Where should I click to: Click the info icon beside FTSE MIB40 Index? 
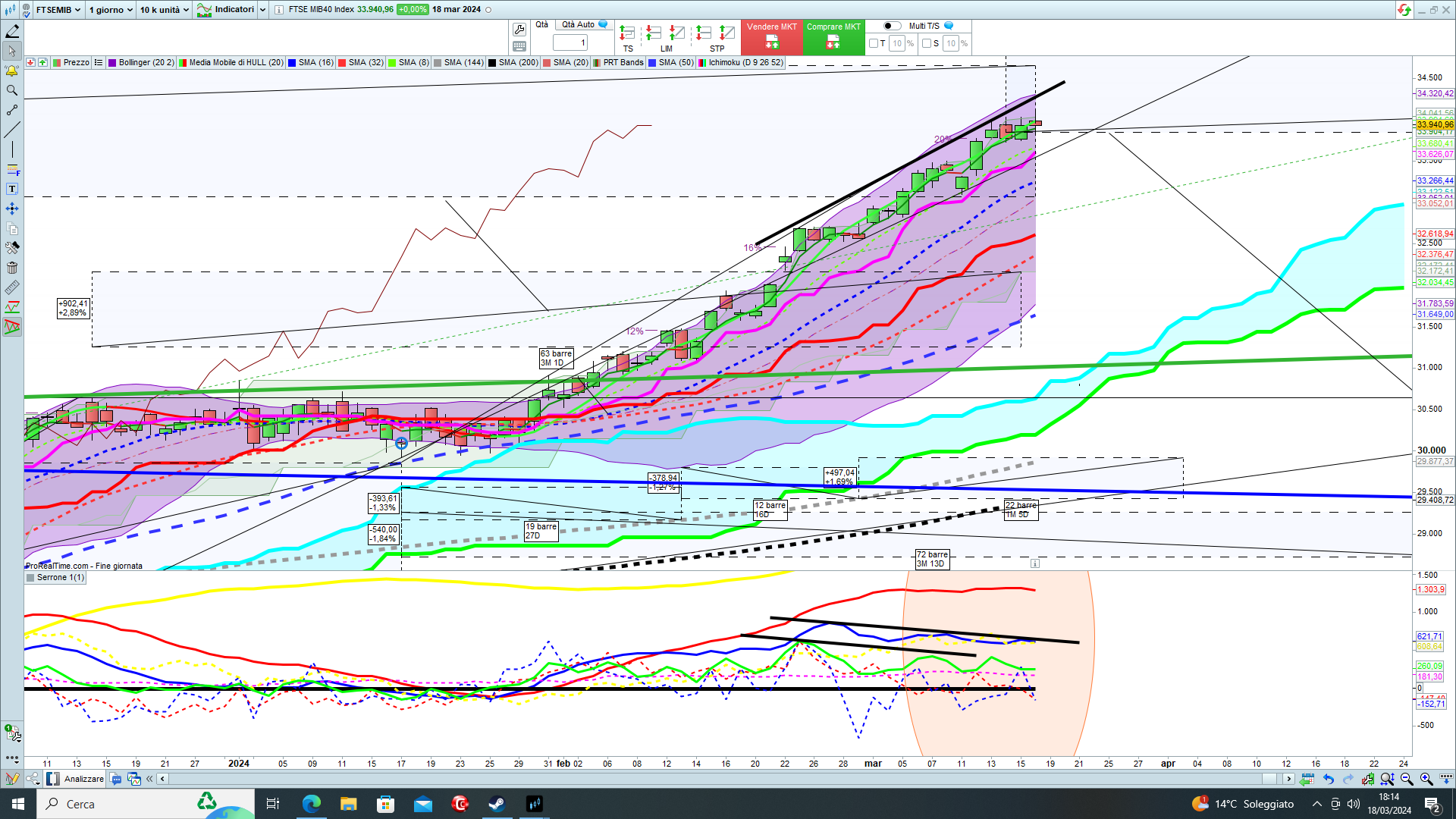click(x=279, y=10)
